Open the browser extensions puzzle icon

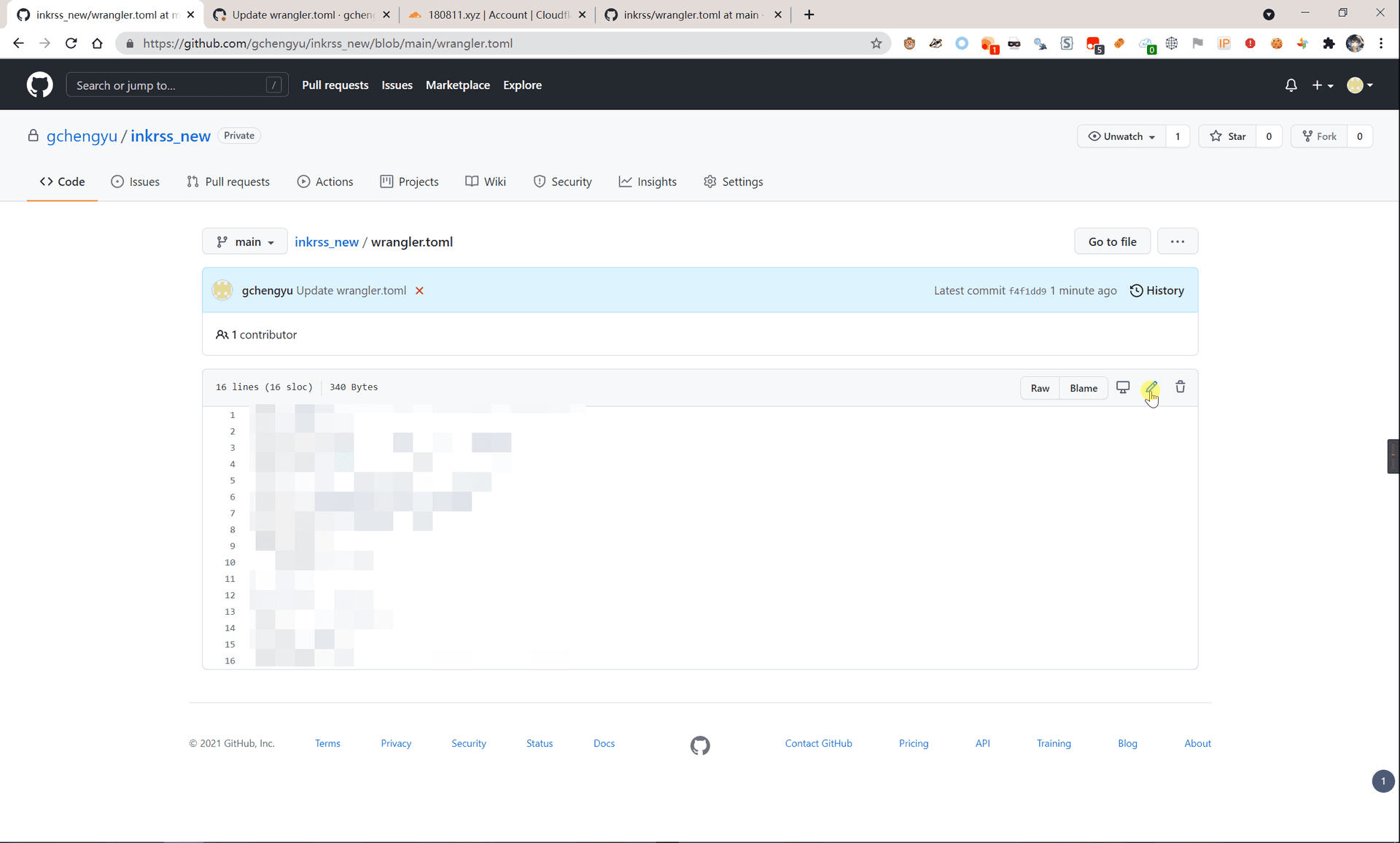coord(1329,43)
